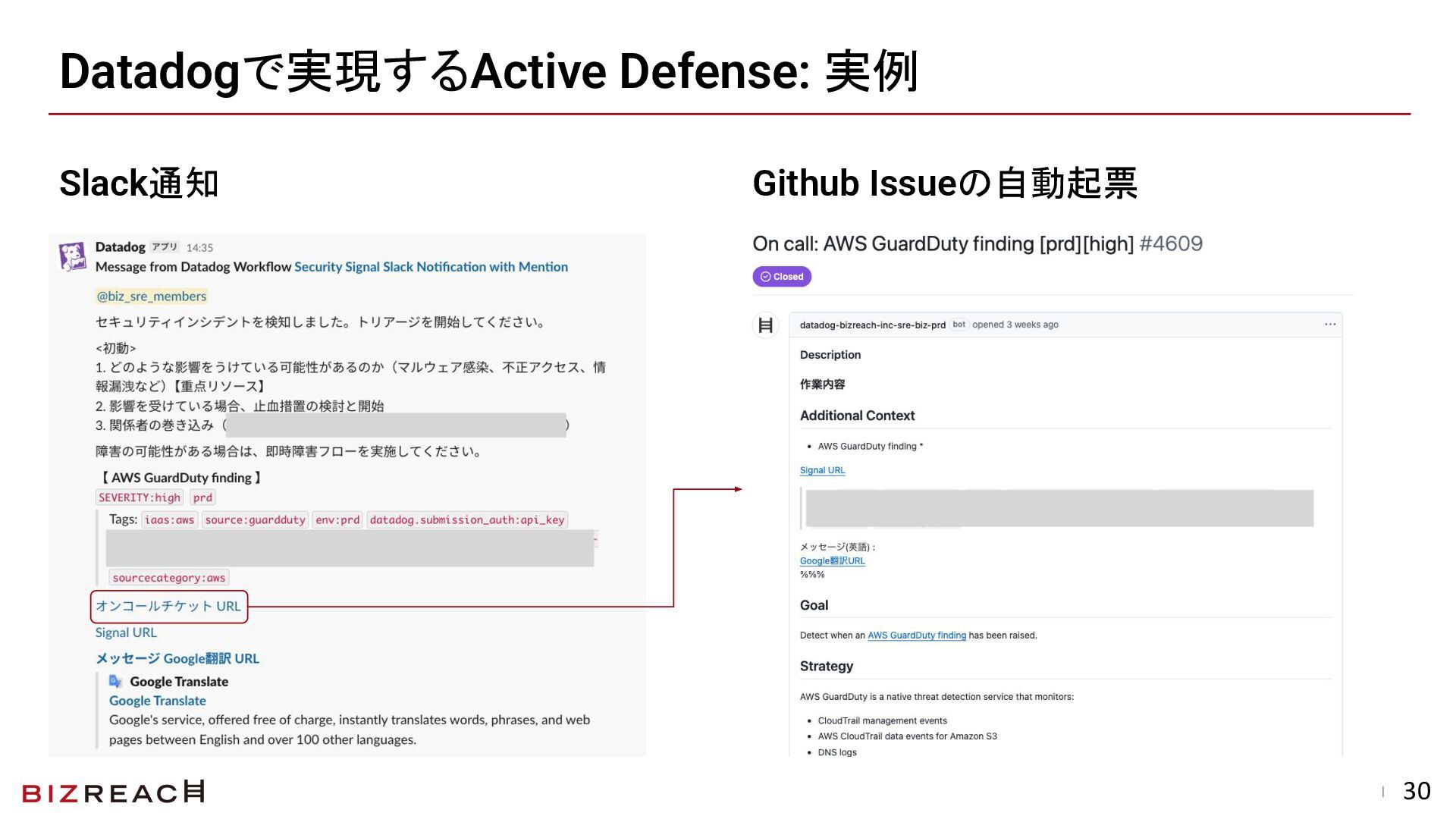Click the SEVERITY:high tag
Image resolution: width=1456 pixels, height=819 pixels.
(140, 497)
